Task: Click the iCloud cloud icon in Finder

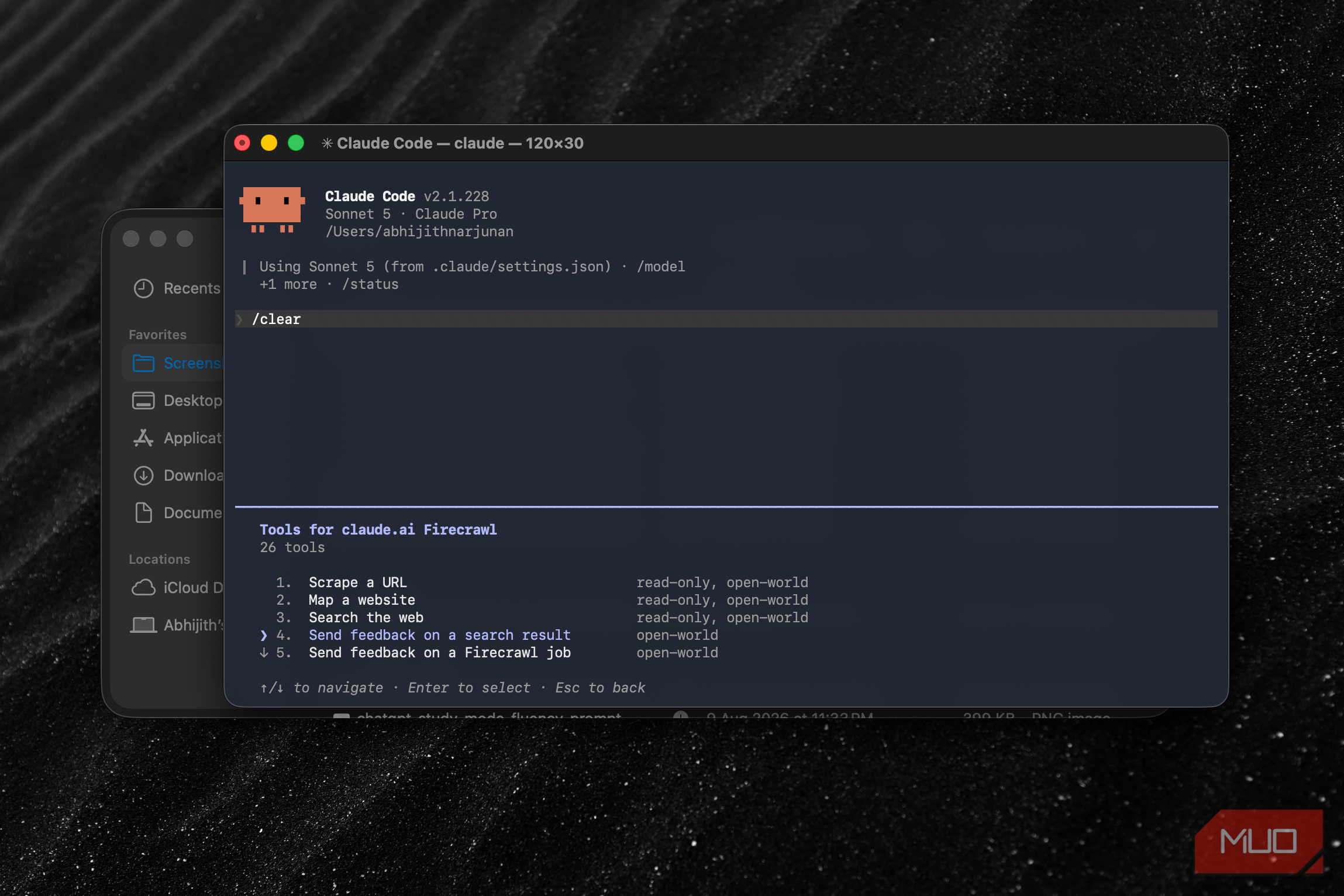Action: (x=143, y=588)
